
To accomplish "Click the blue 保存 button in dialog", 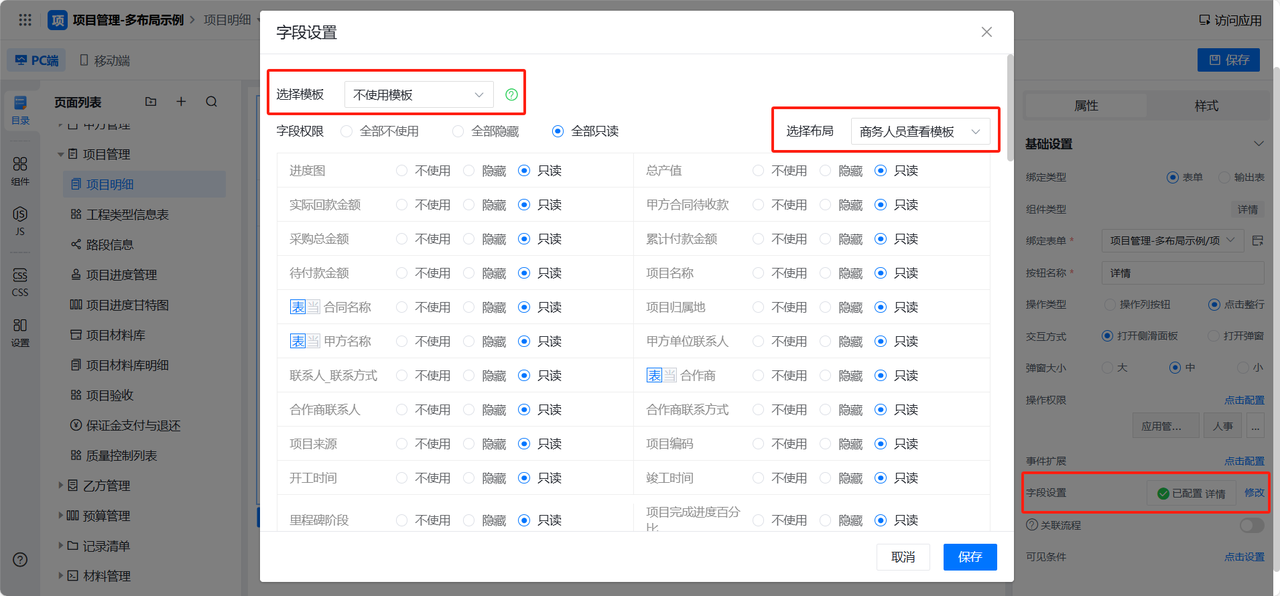I will (969, 557).
